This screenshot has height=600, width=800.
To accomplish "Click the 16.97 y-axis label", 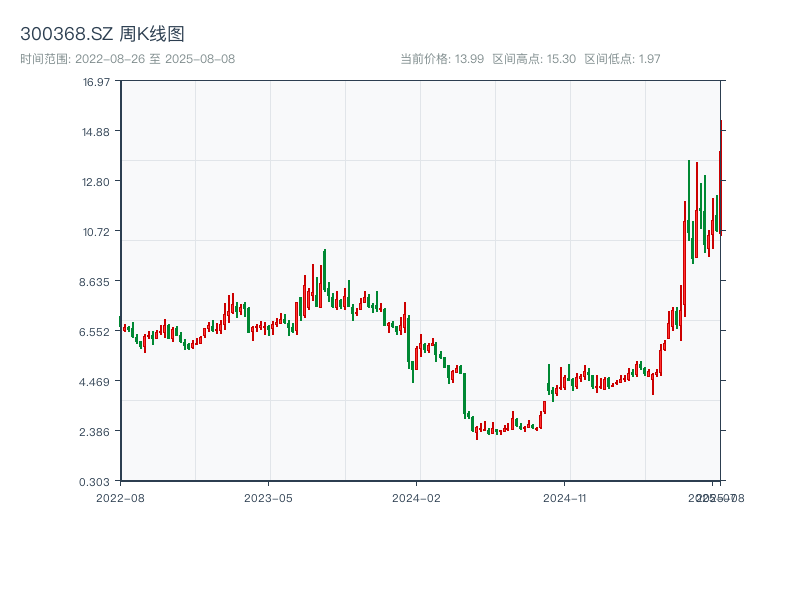I will [x=96, y=82].
